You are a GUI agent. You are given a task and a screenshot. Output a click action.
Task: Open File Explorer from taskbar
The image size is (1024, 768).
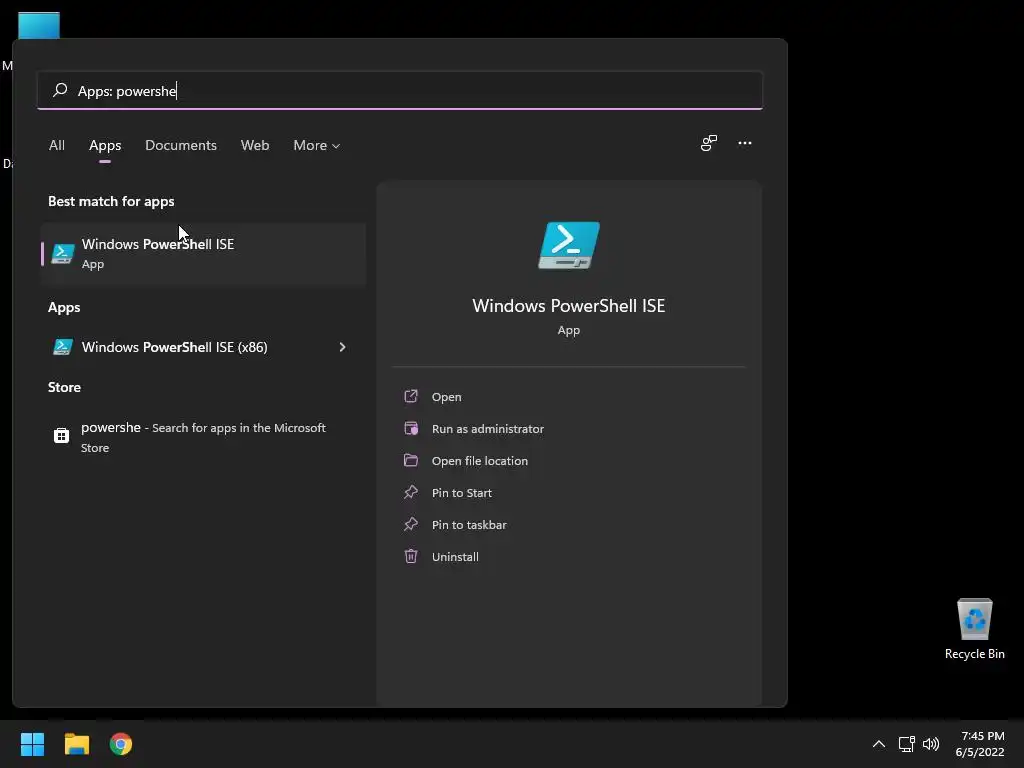[76, 744]
